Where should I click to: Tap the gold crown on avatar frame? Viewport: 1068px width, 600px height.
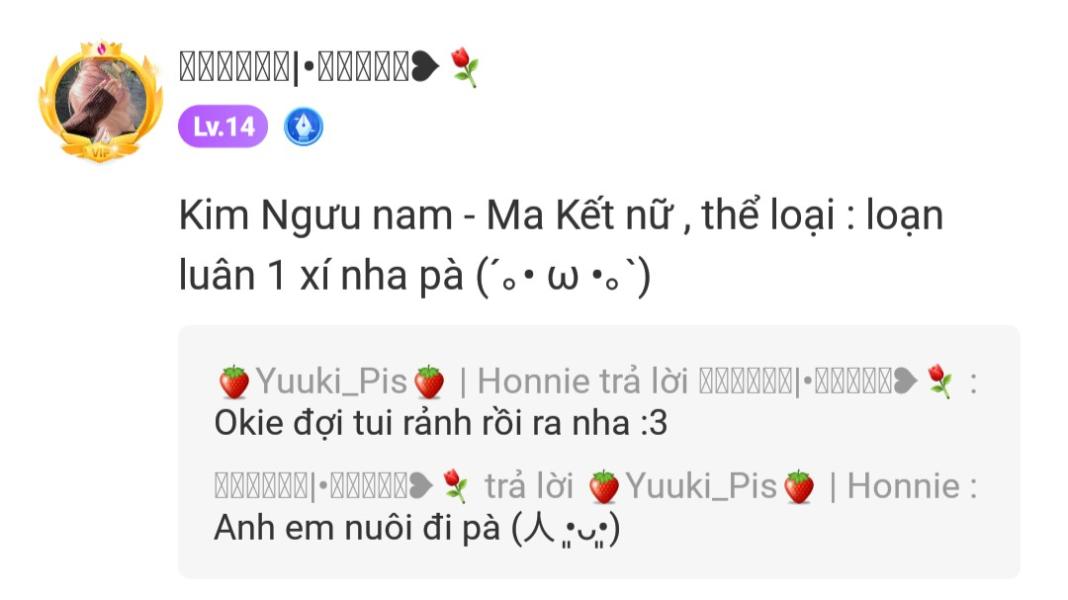coord(101,50)
